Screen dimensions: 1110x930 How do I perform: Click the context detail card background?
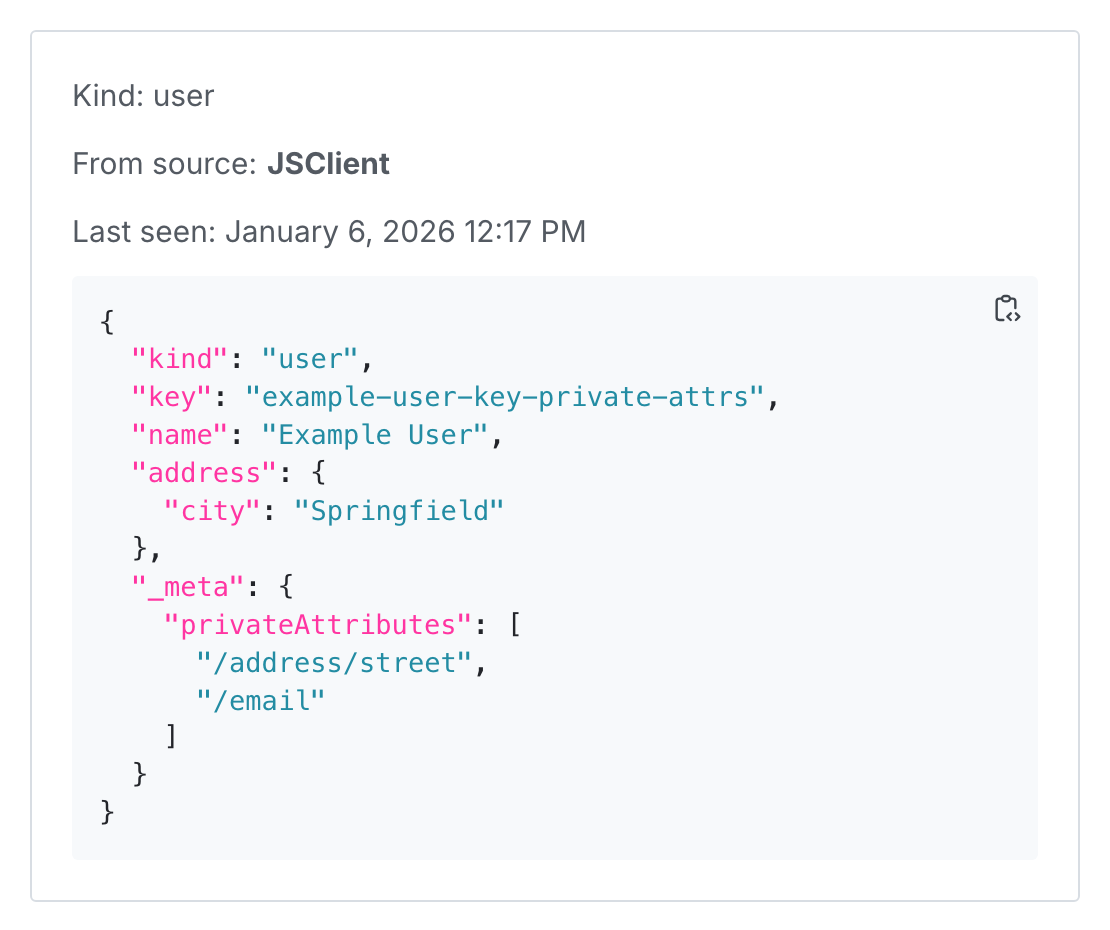pyautogui.click(x=555, y=880)
